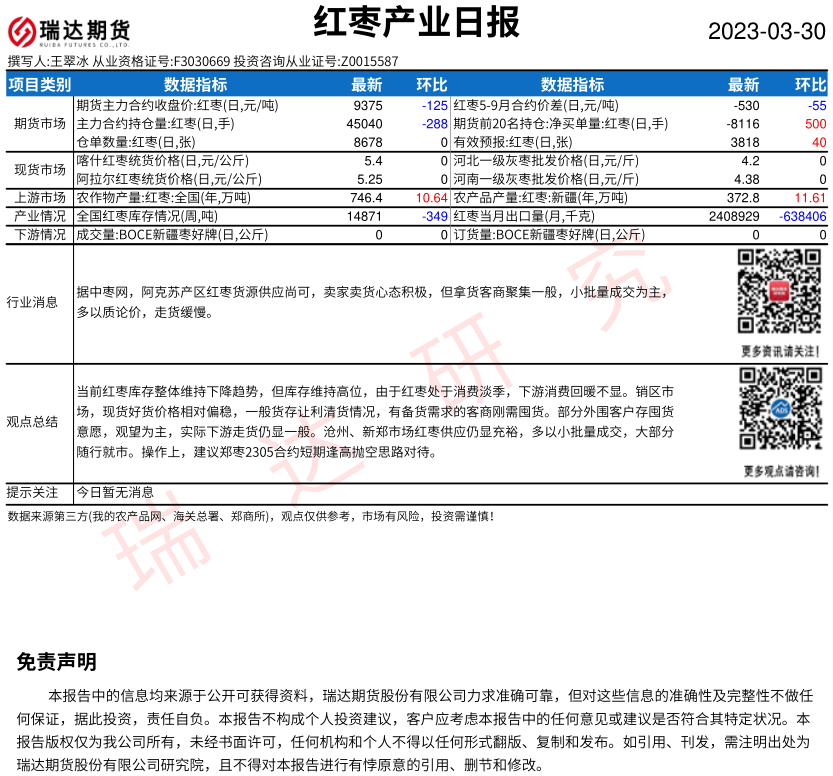
Task: Click the report date 2023-03-30
Action: 767,31
